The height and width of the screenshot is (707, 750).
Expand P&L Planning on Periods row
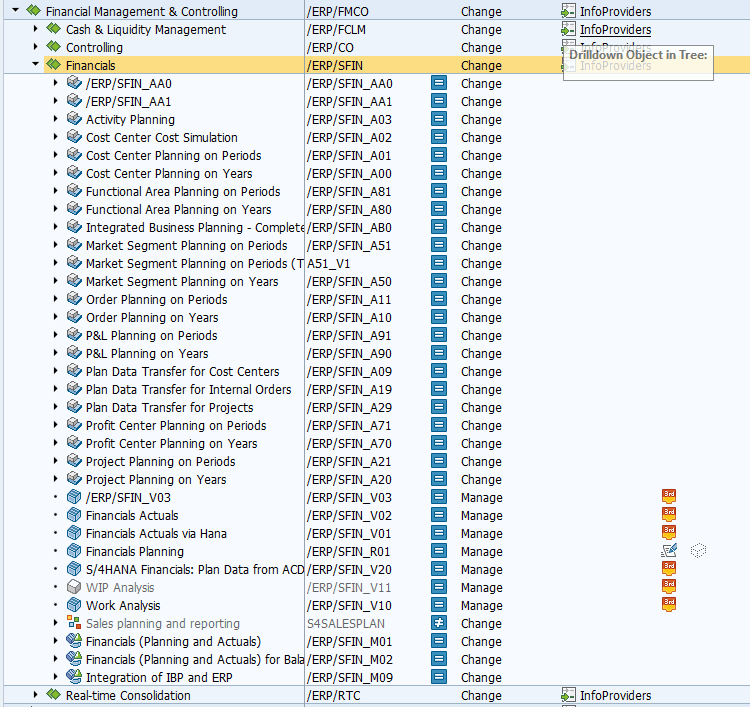coord(55,335)
